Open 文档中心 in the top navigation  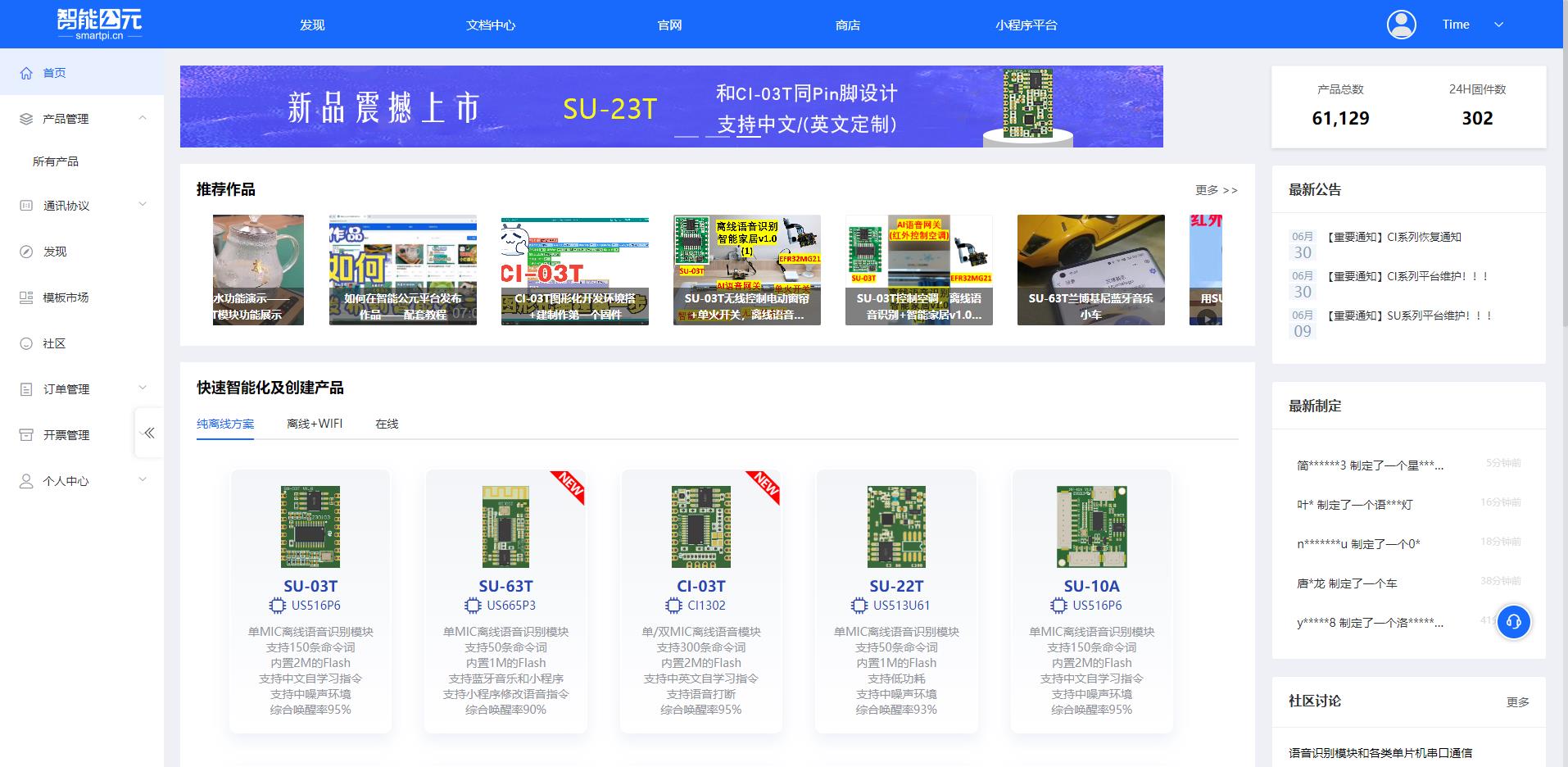(x=491, y=25)
